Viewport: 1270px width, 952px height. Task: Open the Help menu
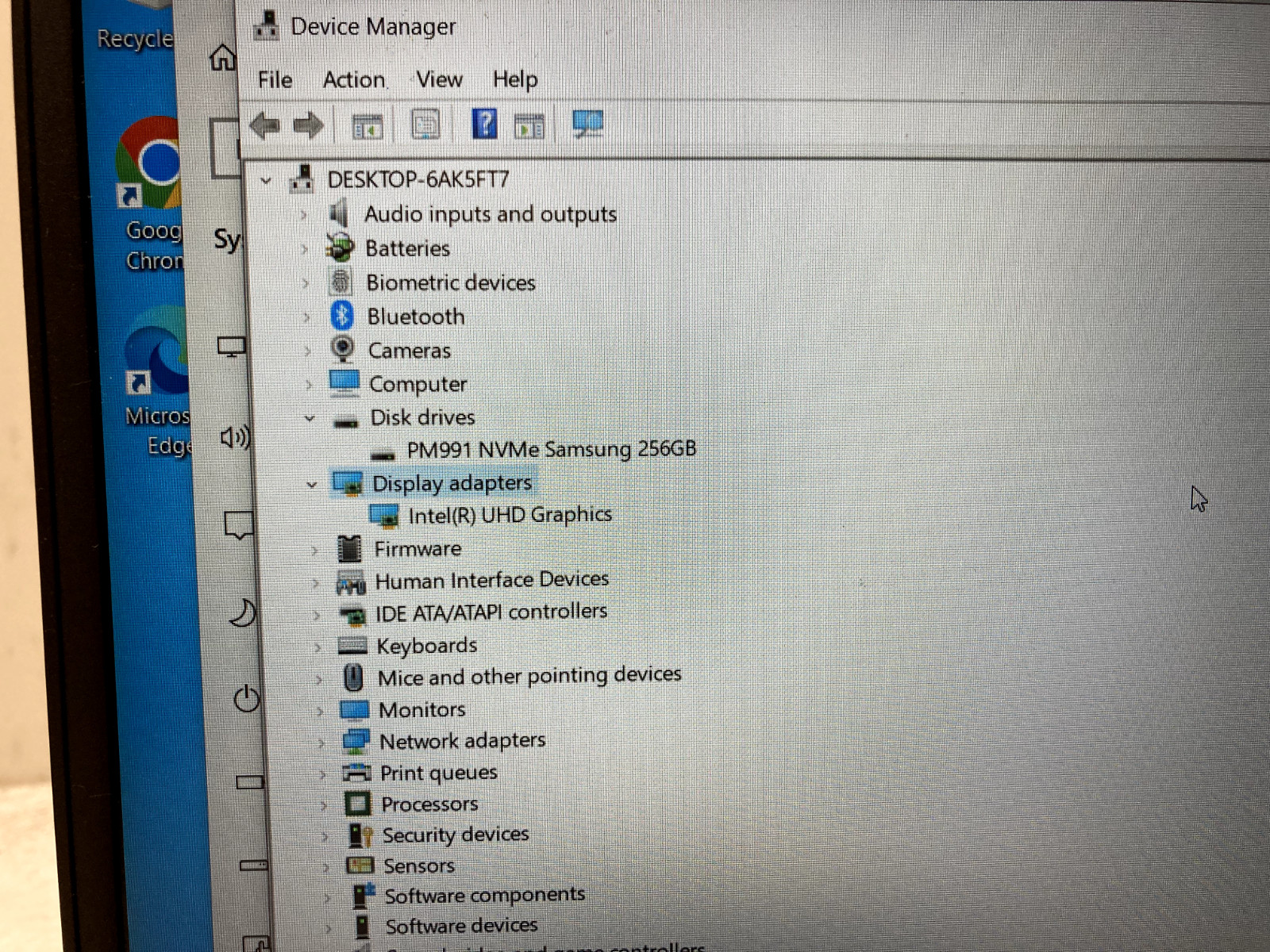click(x=515, y=79)
